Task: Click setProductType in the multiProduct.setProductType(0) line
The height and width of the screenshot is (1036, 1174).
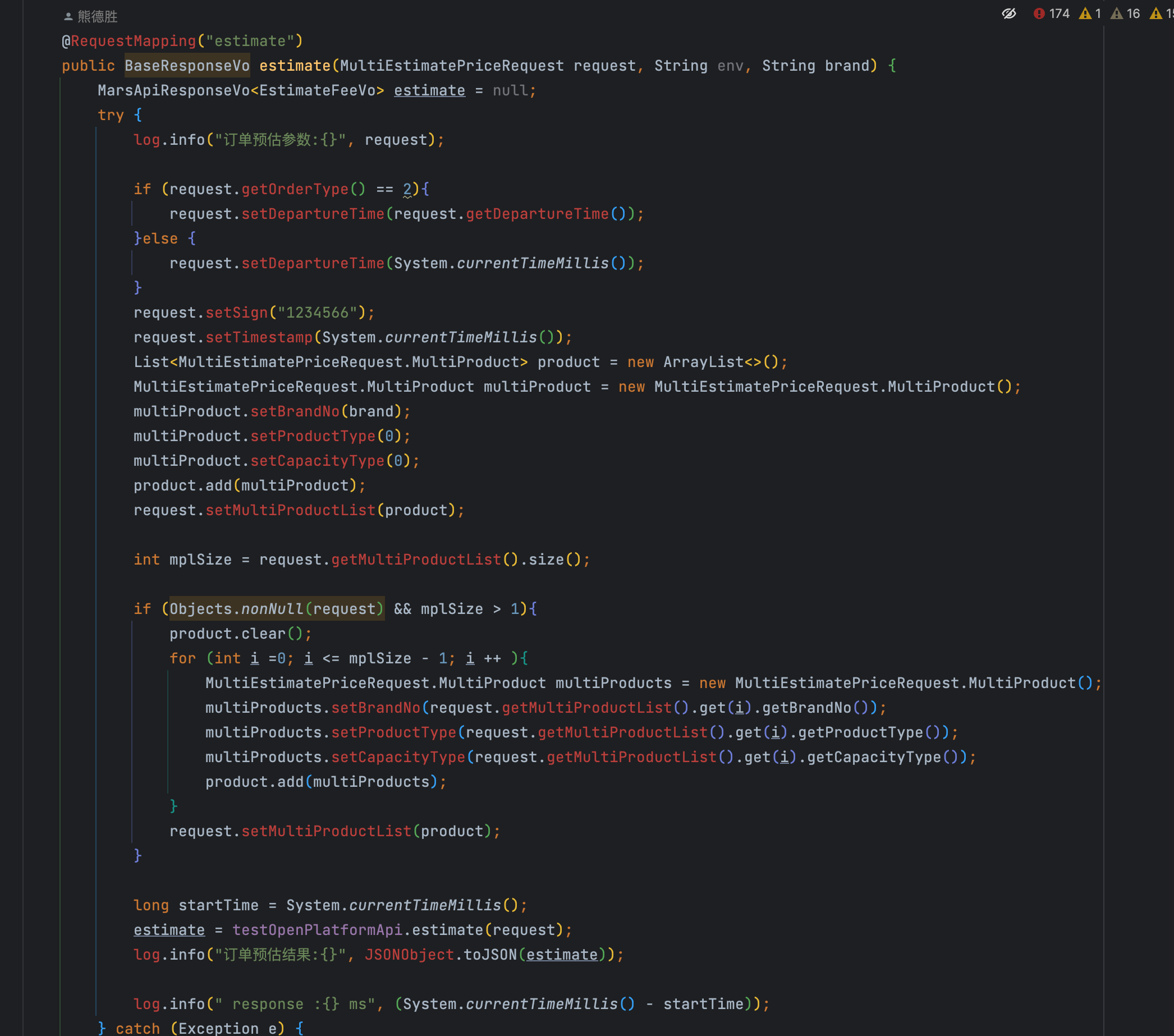Action: tap(313, 436)
